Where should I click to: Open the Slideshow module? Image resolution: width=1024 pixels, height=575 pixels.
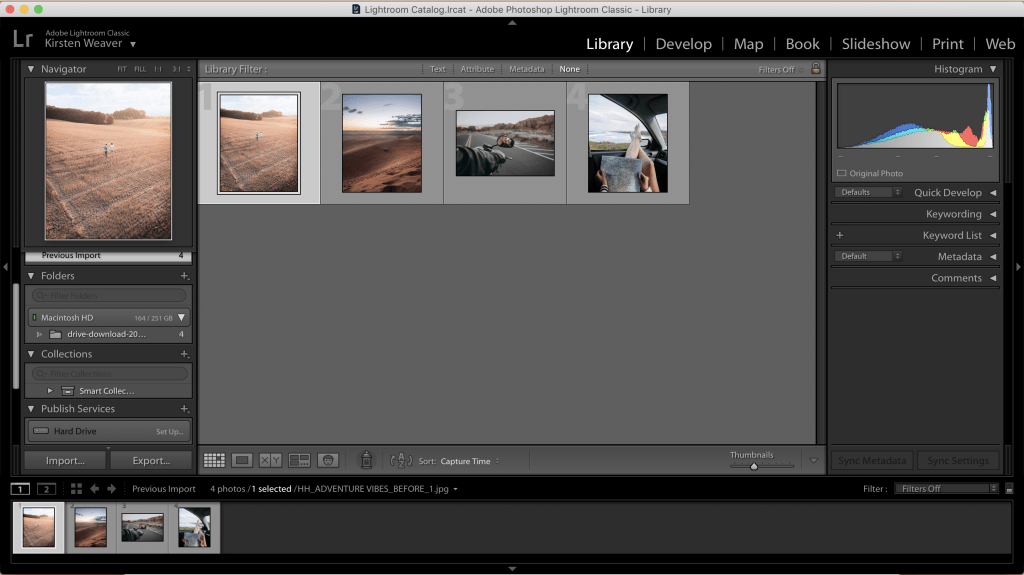[x=876, y=44]
